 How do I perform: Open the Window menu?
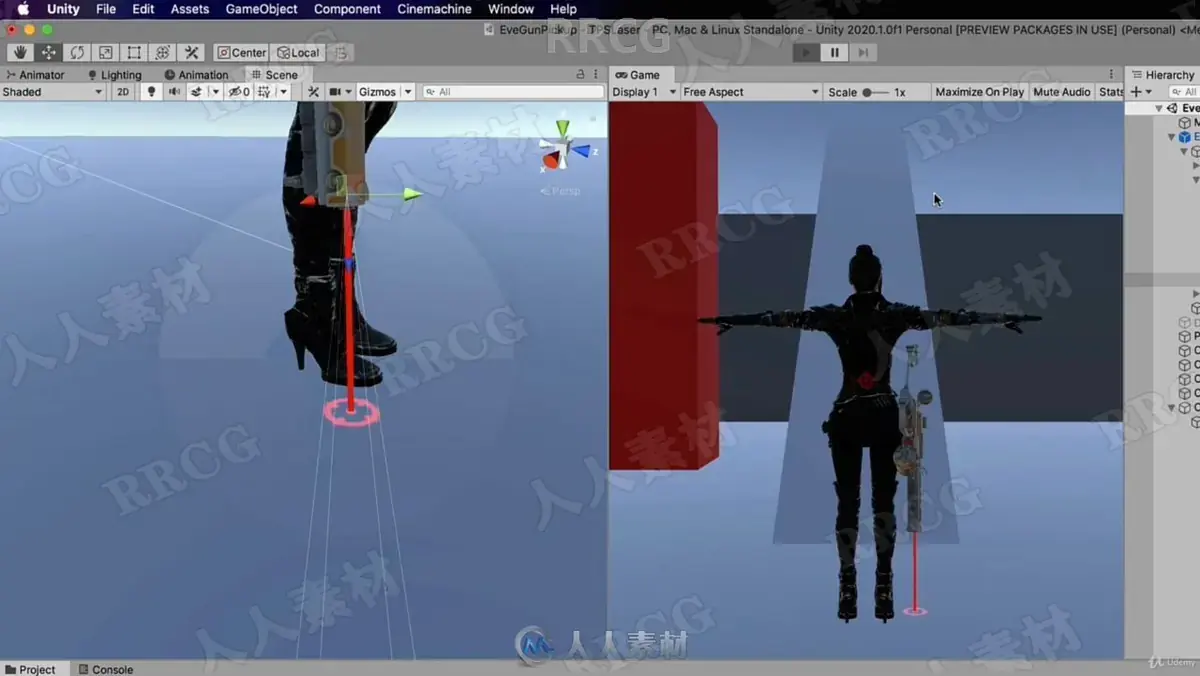click(x=511, y=9)
